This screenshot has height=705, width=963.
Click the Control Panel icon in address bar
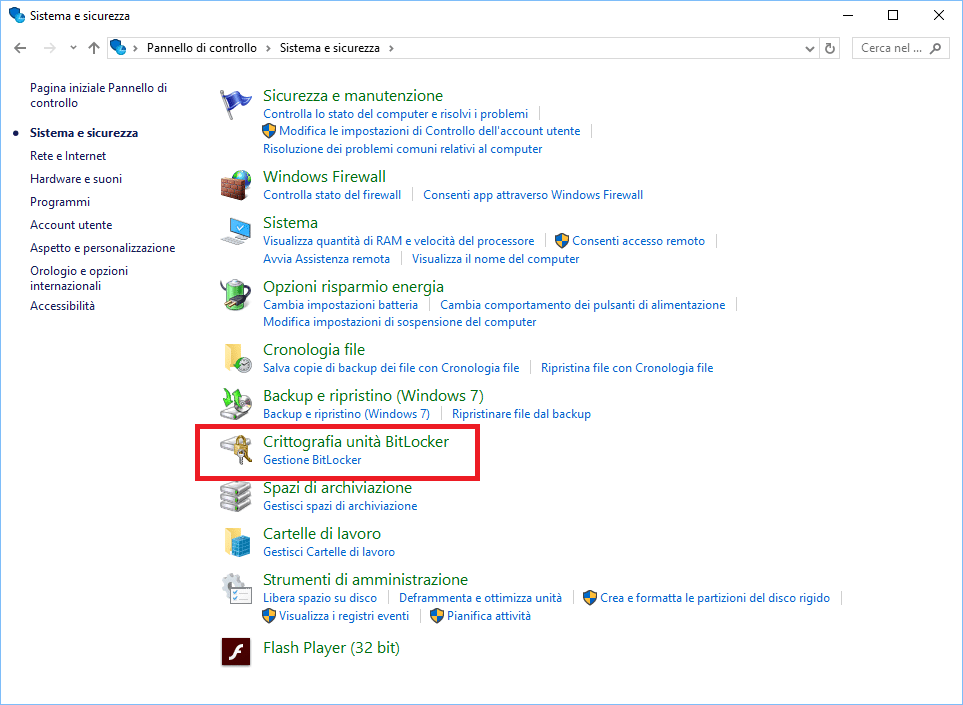click(x=118, y=47)
